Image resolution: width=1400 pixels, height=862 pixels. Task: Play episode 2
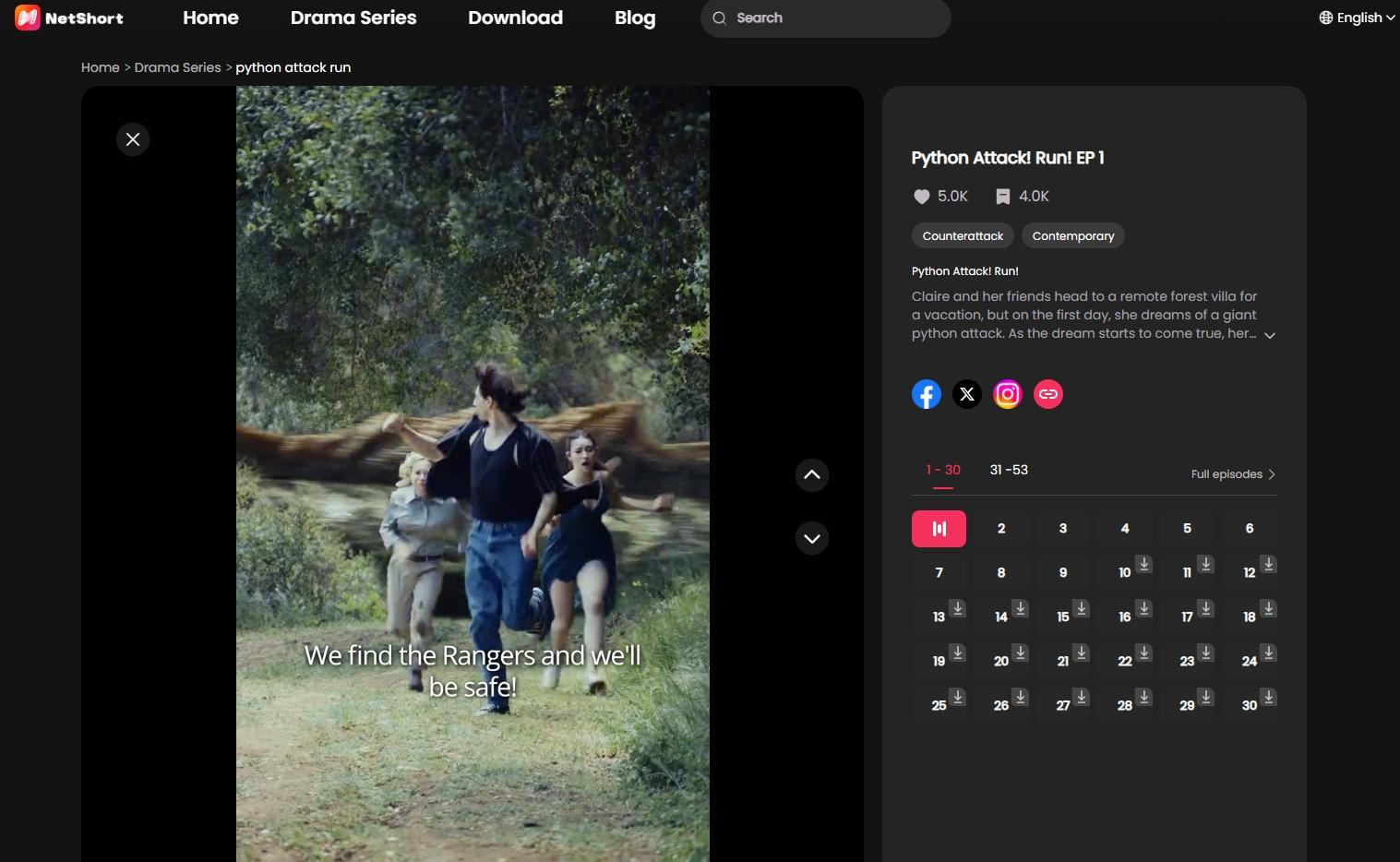pyautogui.click(x=1001, y=529)
